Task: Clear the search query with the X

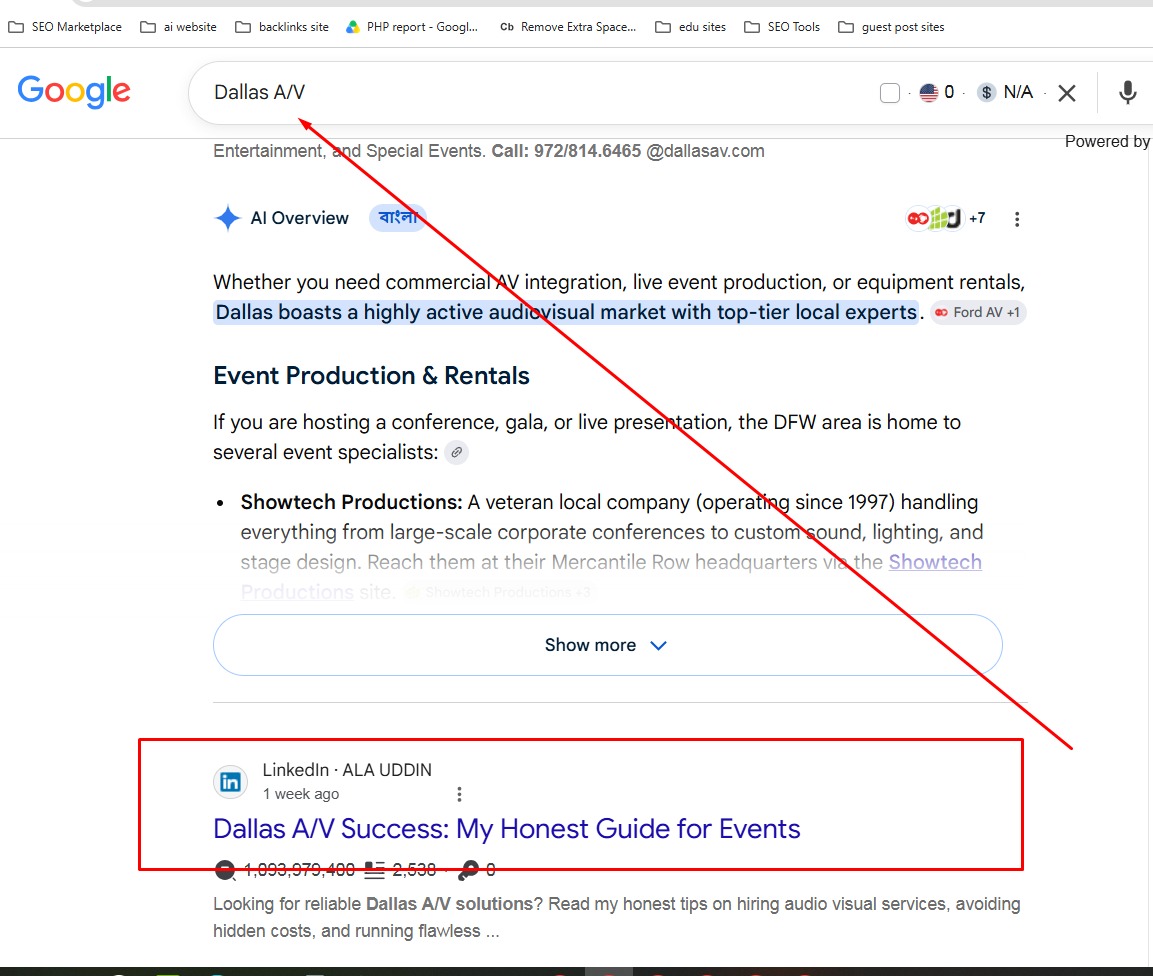Action: (1066, 93)
